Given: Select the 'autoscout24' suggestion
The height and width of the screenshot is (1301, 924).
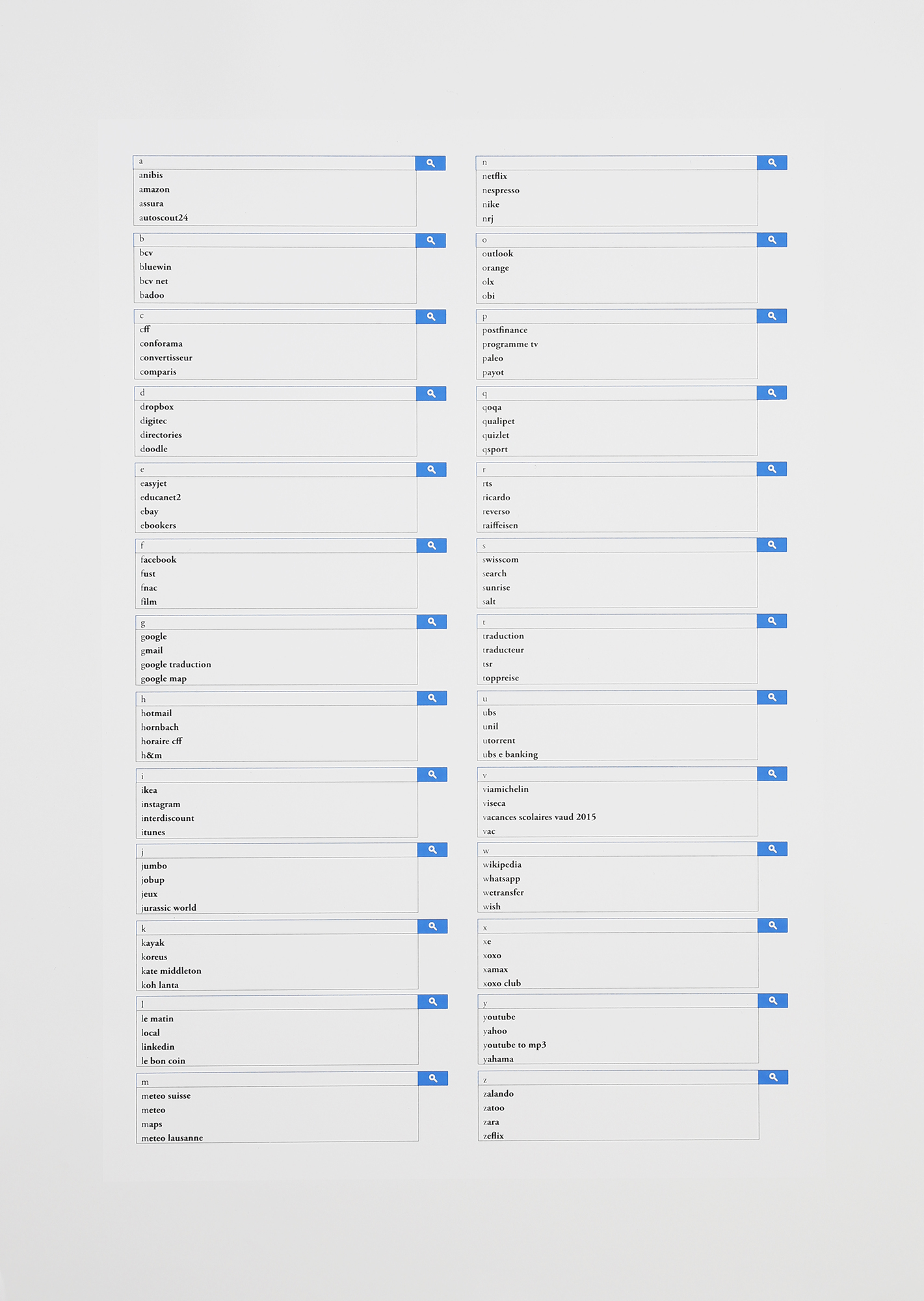Looking at the screenshot, I should [x=164, y=218].
